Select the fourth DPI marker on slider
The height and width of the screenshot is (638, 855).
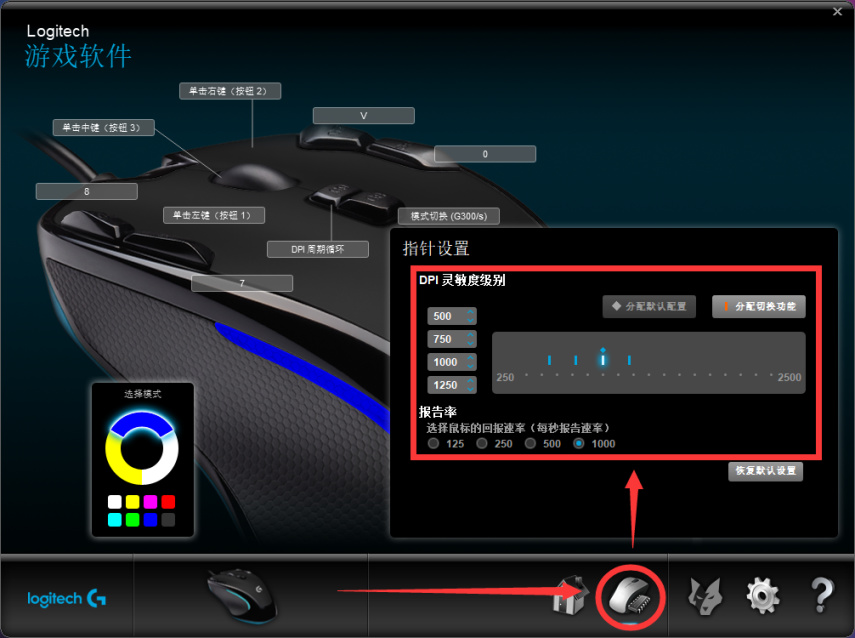coord(629,360)
